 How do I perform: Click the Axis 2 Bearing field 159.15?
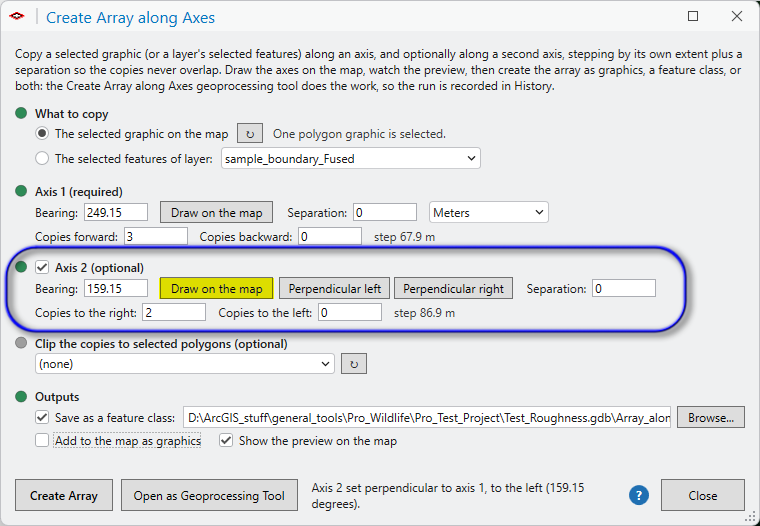tap(116, 289)
